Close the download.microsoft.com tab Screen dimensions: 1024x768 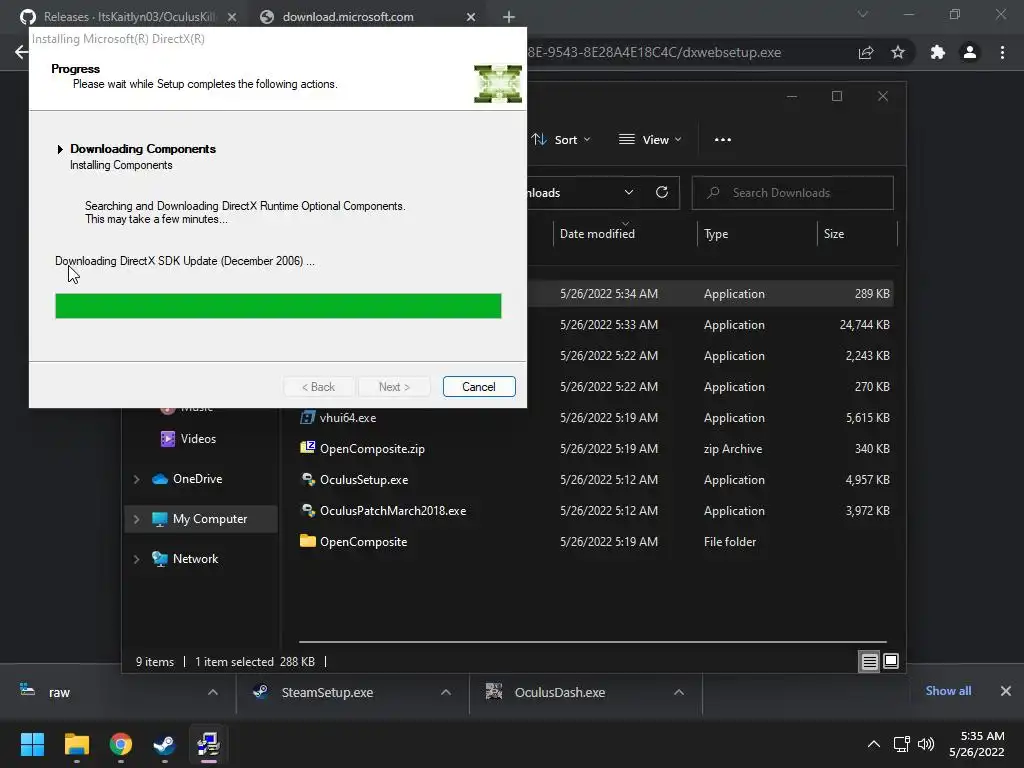pos(471,17)
